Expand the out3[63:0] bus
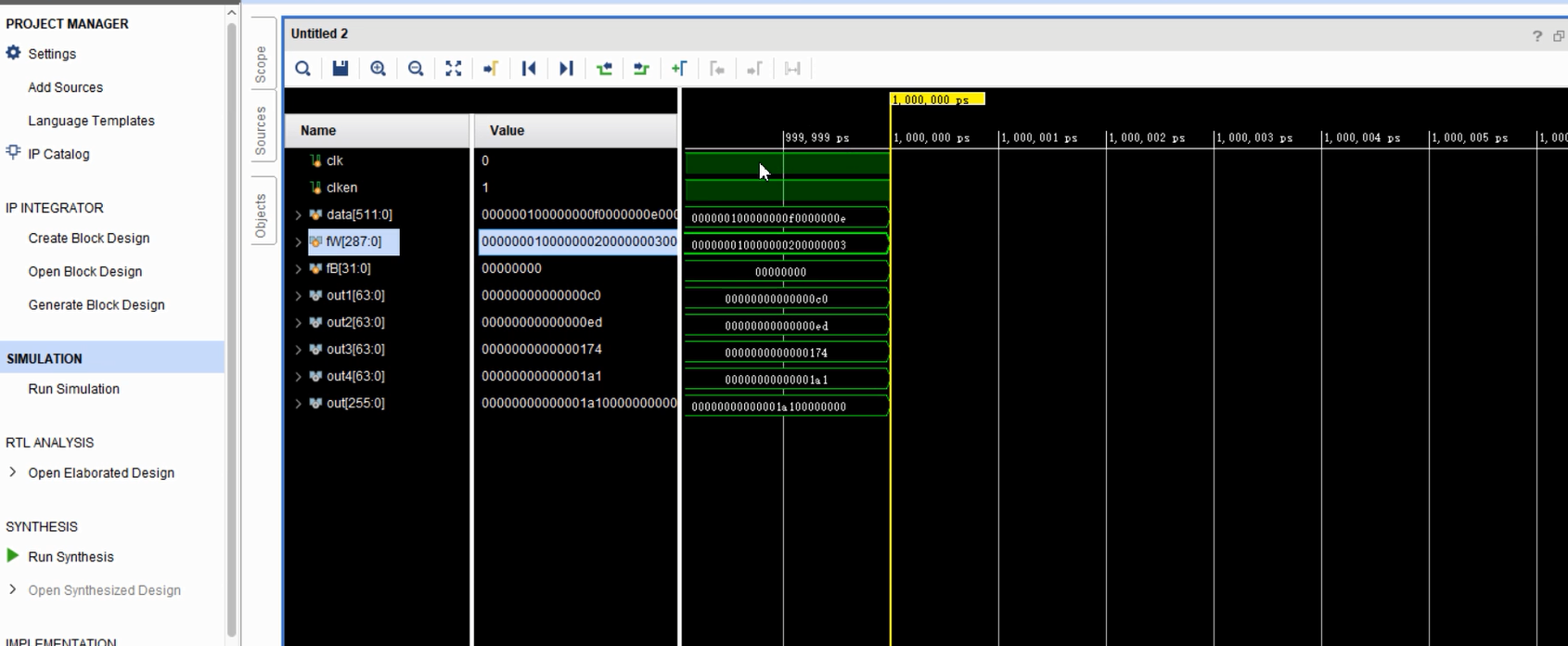The image size is (1568, 646). pyautogui.click(x=298, y=349)
